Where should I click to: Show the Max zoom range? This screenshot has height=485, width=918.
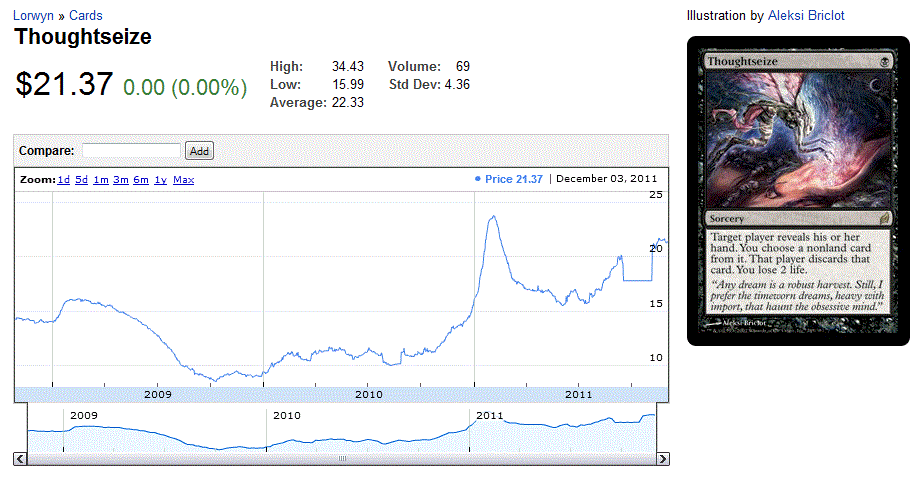[183, 180]
